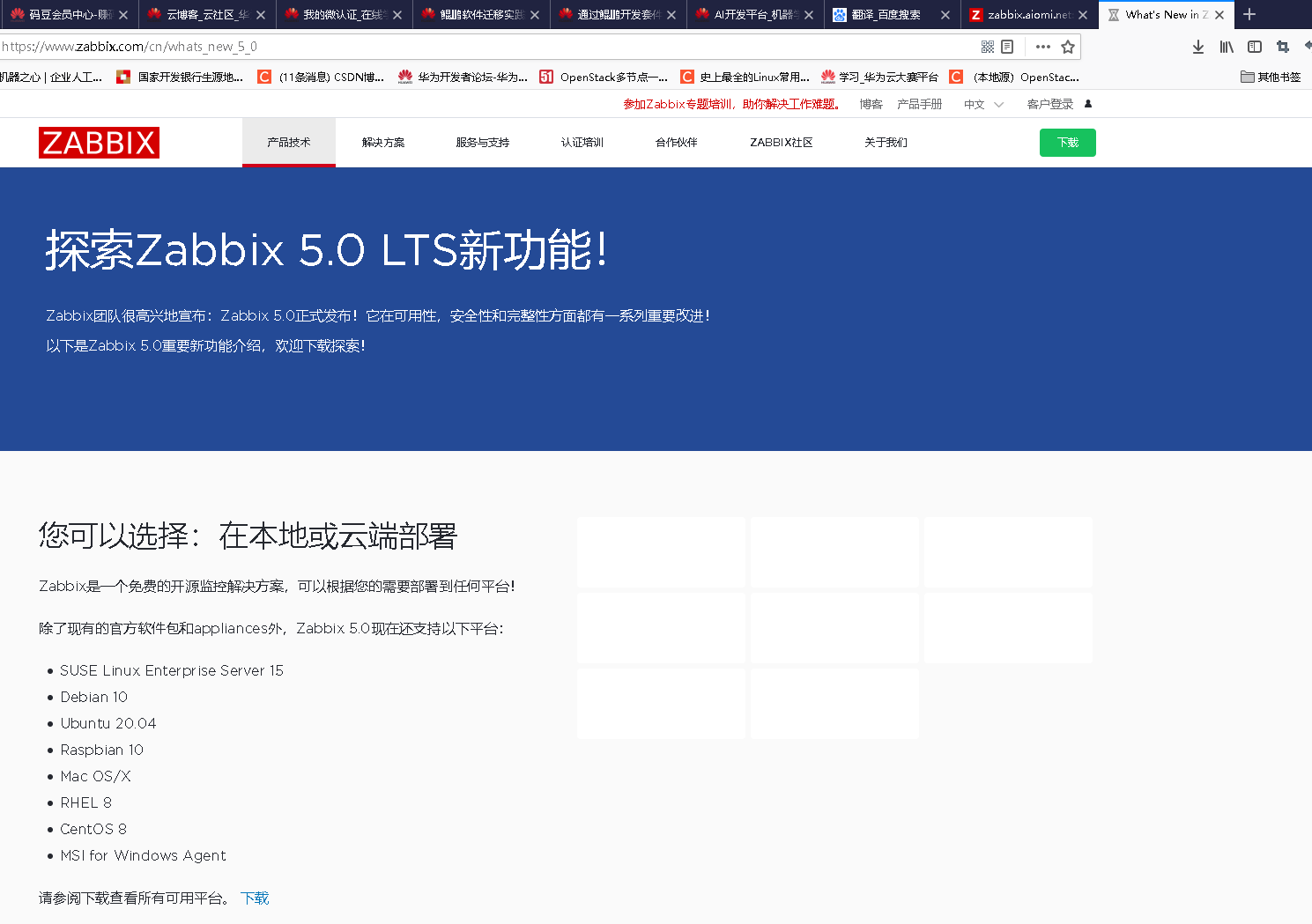This screenshot has width=1312, height=924.
Task: Close the AI开发平台 tab
Action: [x=809, y=15]
